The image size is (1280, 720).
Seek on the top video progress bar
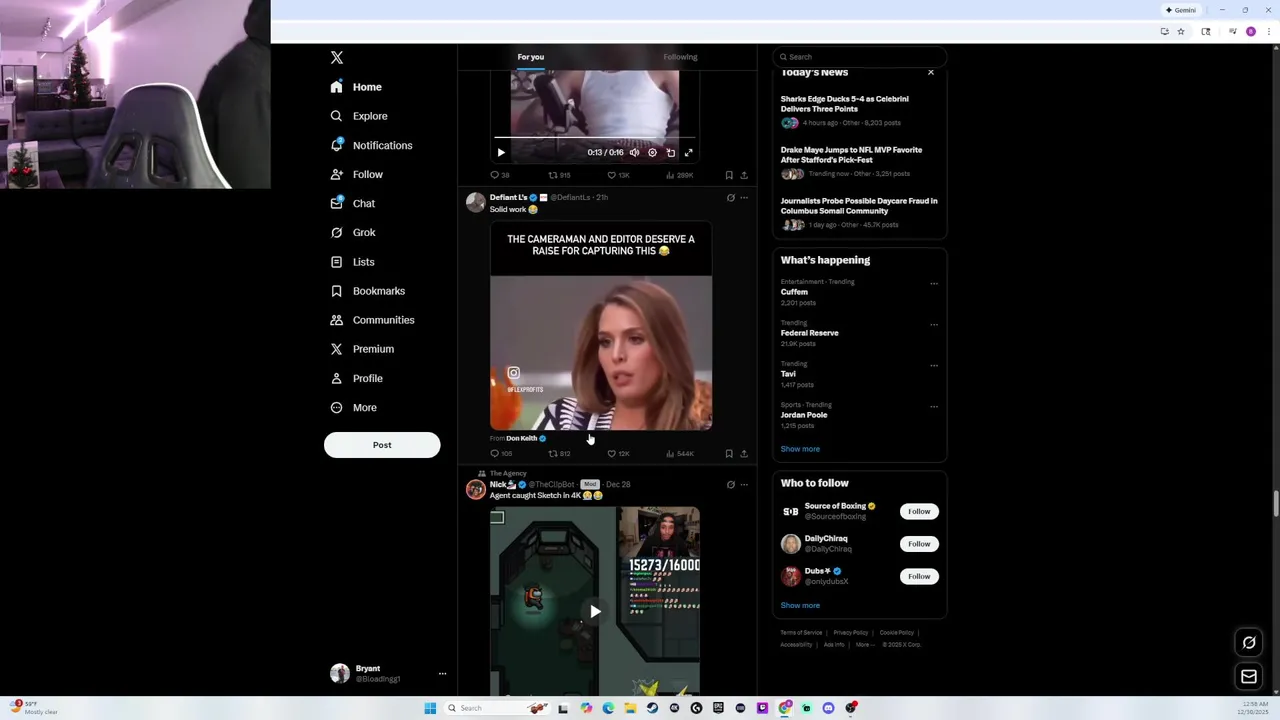[x=595, y=138]
